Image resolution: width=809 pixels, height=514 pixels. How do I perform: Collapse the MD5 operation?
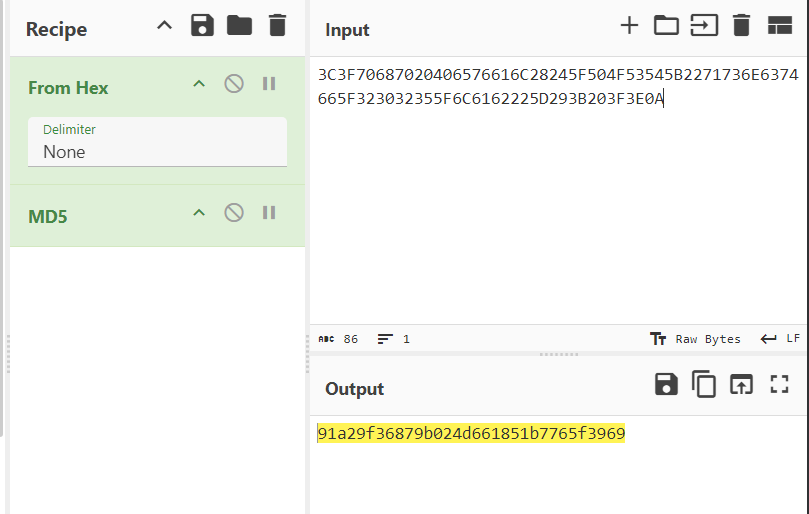[x=199, y=212]
